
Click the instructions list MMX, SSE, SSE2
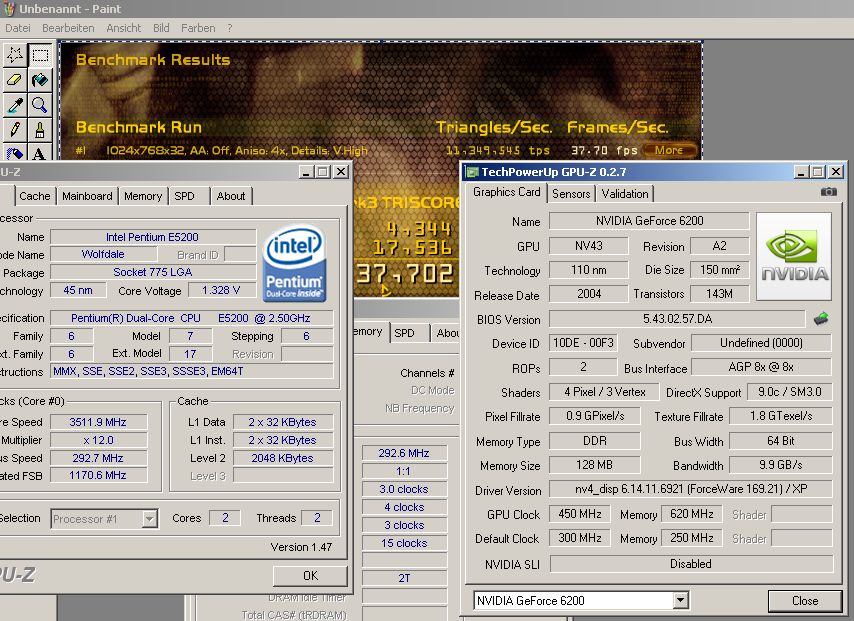point(191,372)
